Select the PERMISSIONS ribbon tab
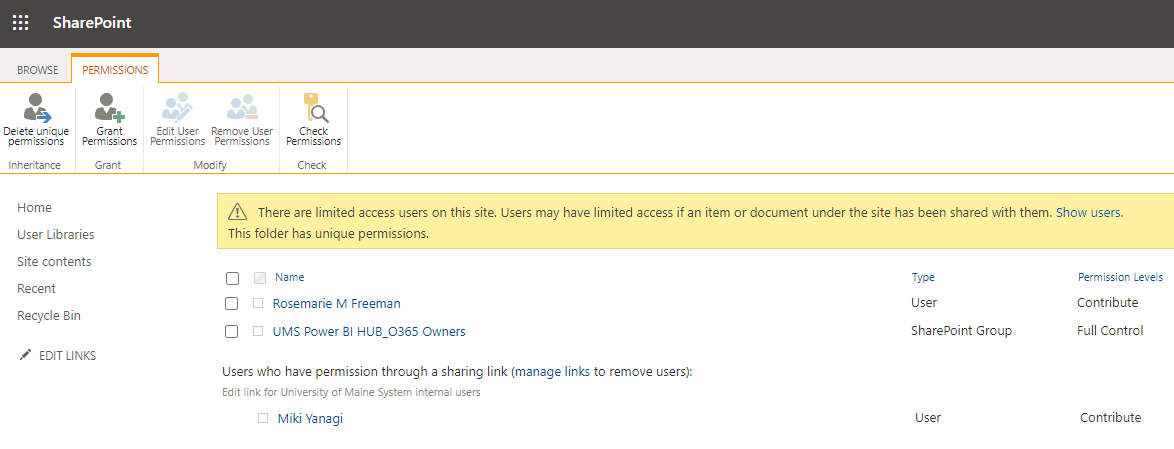The width and height of the screenshot is (1174, 449). pyautogui.click(x=115, y=70)
